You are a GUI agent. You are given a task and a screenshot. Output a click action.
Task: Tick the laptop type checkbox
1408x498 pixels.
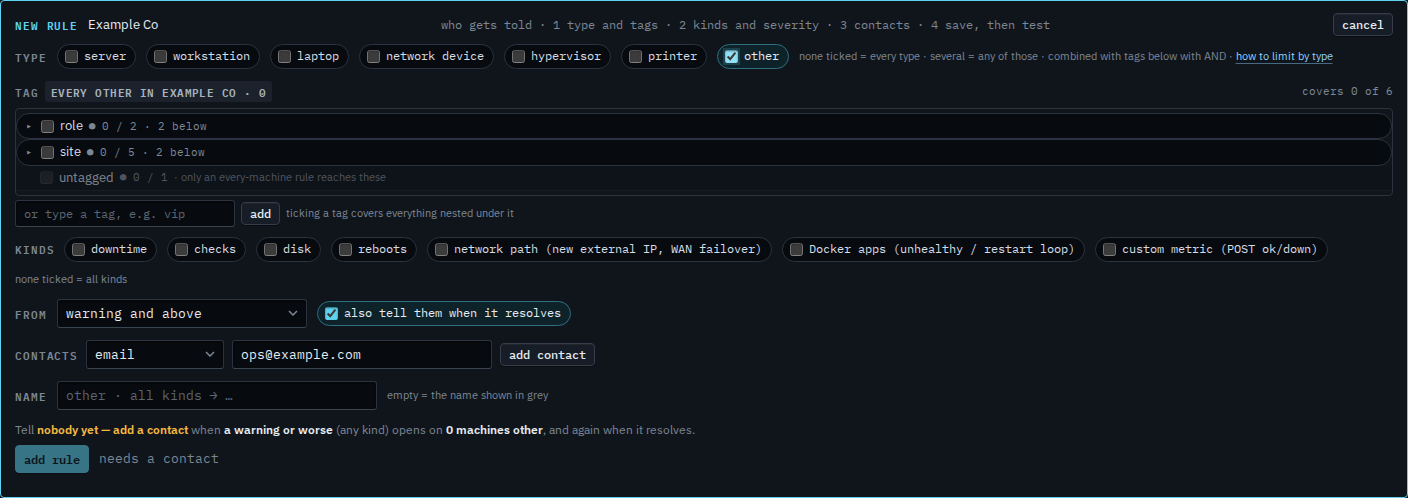285,57
